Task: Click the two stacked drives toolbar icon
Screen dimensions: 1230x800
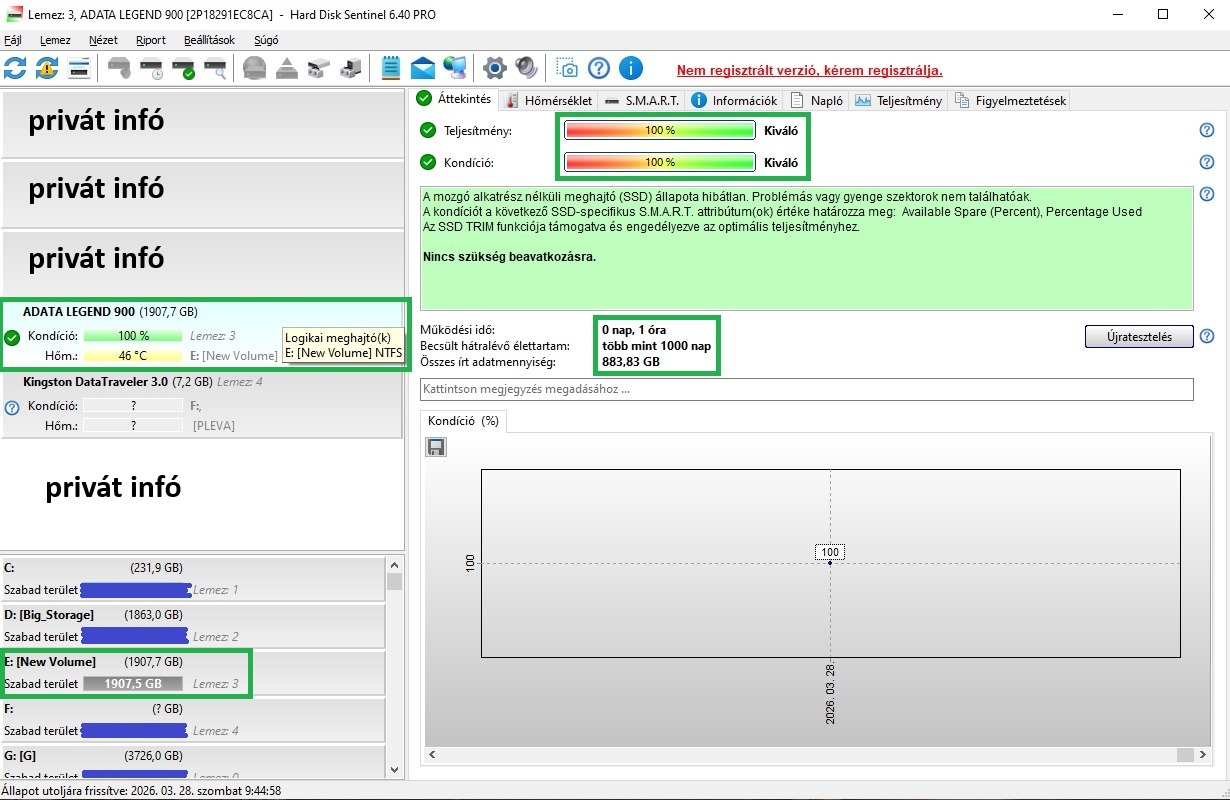Action: pyautogui.click(x=319, y=68)
